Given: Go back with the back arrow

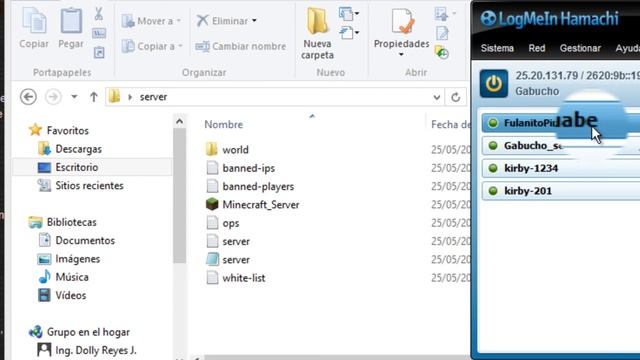Looking at the screenshot, I should pyautogui.click(x=28, y=97).
